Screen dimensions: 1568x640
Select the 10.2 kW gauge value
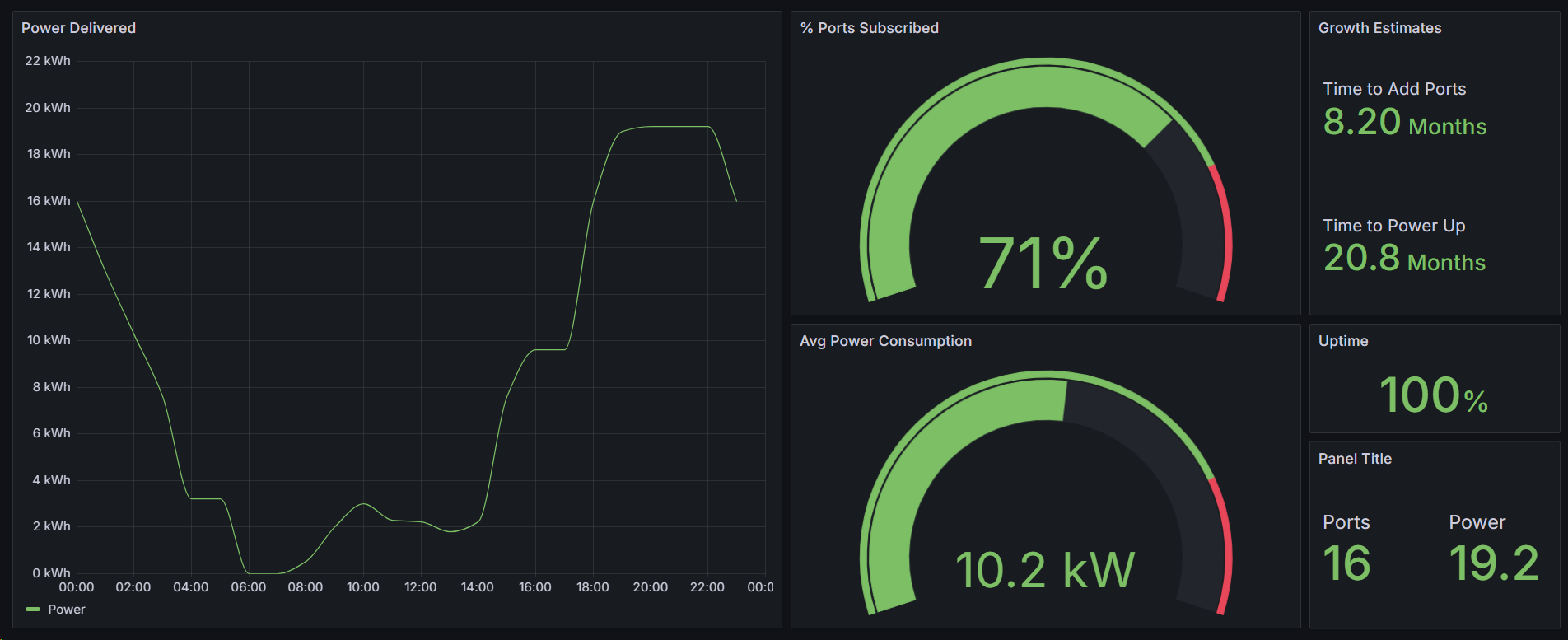click(1045, 570)
